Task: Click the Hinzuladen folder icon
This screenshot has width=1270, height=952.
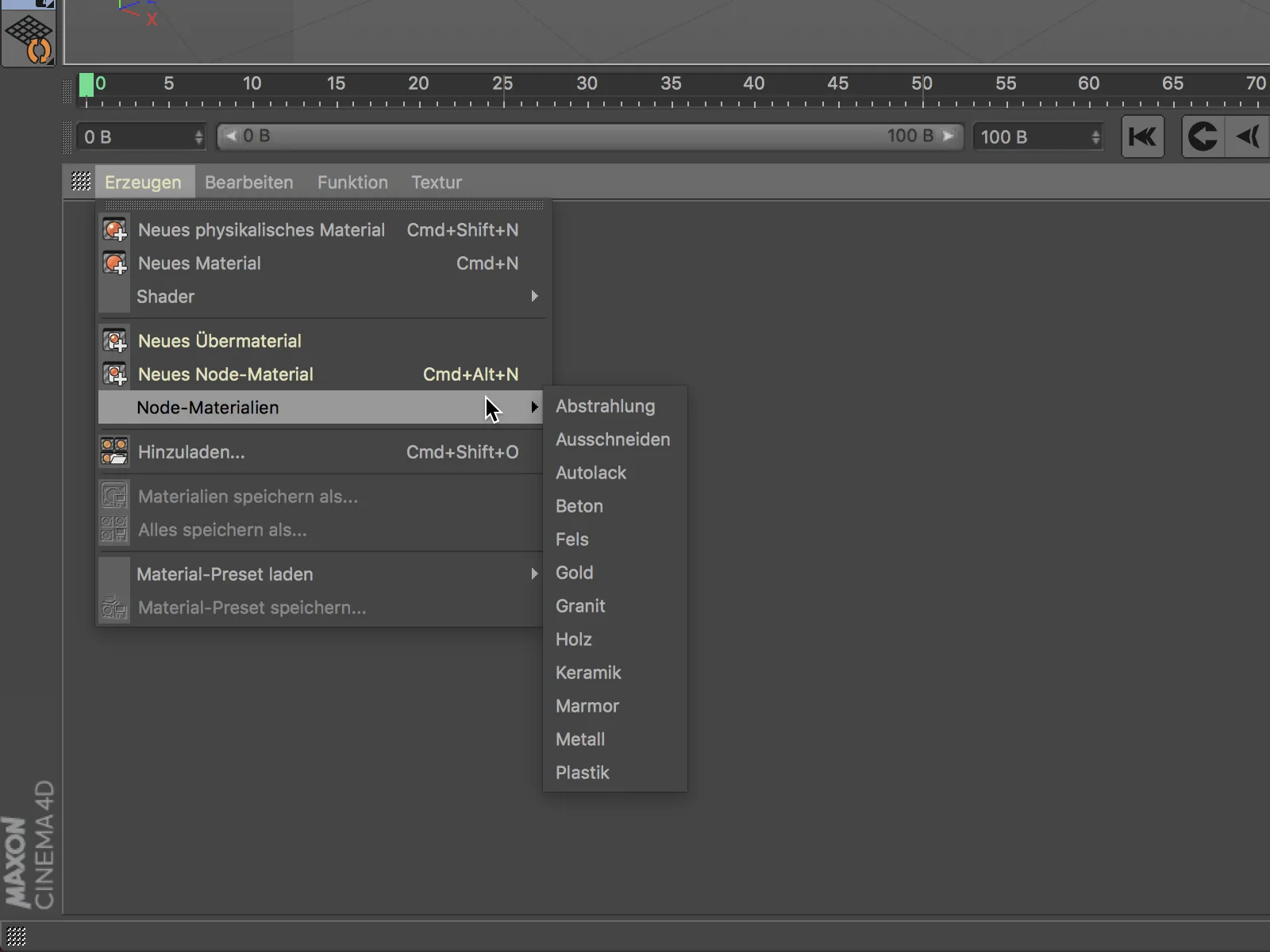Action: coord(115,452)
